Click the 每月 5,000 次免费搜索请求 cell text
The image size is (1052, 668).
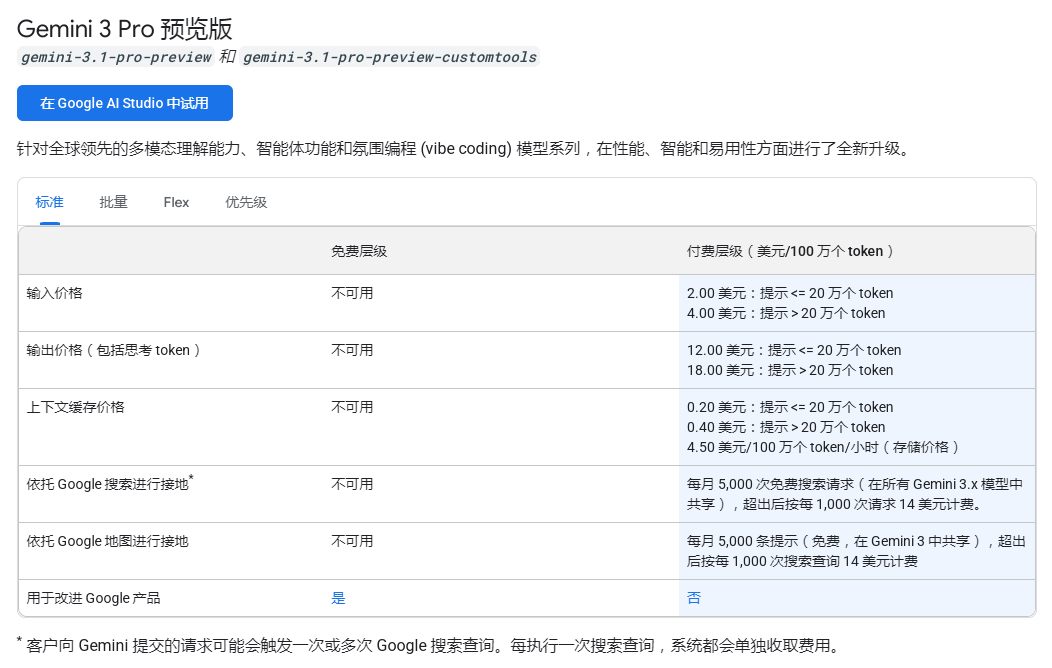point(855,494)
